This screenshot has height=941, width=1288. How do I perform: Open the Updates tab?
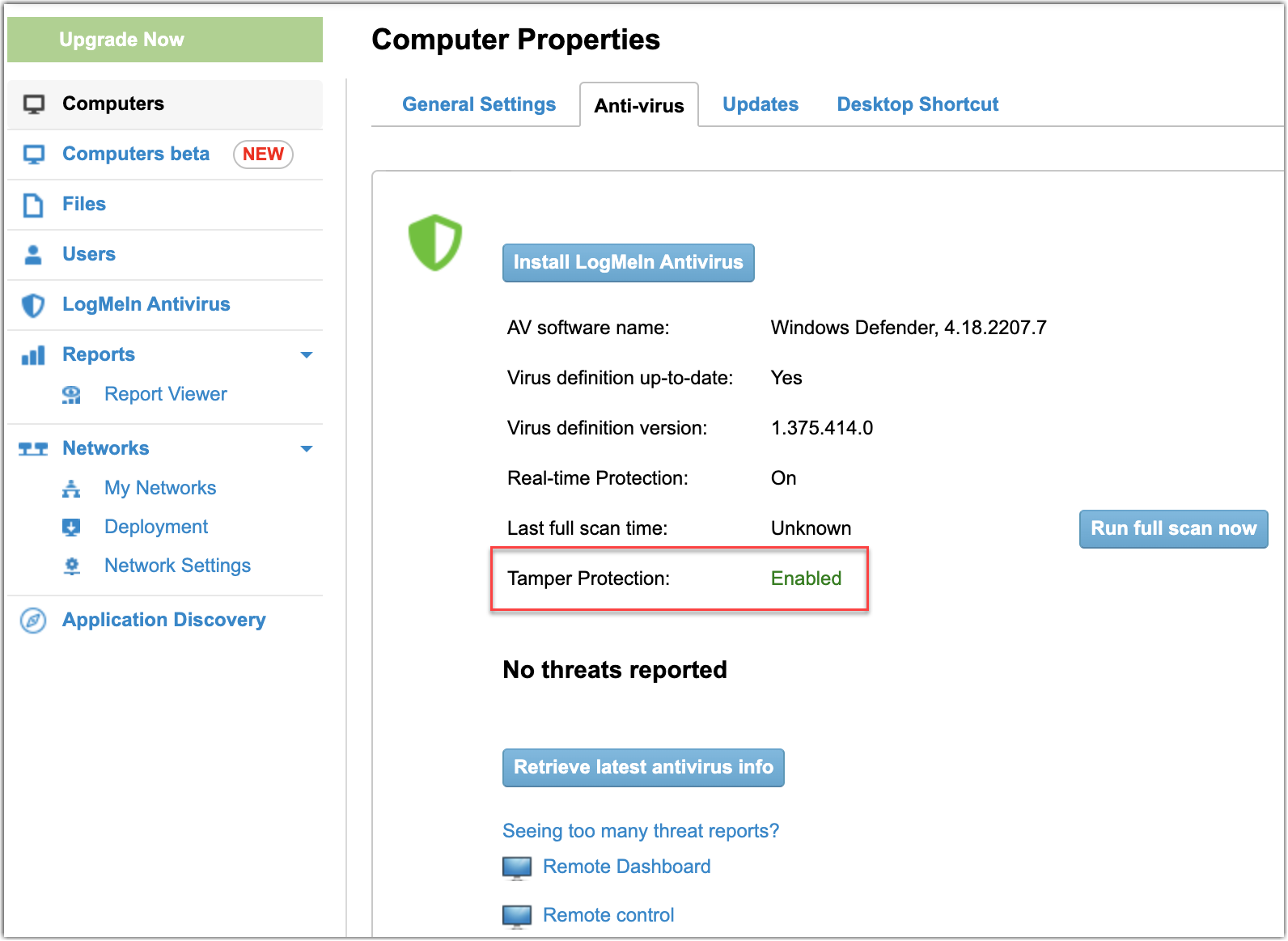click(760, 104)
